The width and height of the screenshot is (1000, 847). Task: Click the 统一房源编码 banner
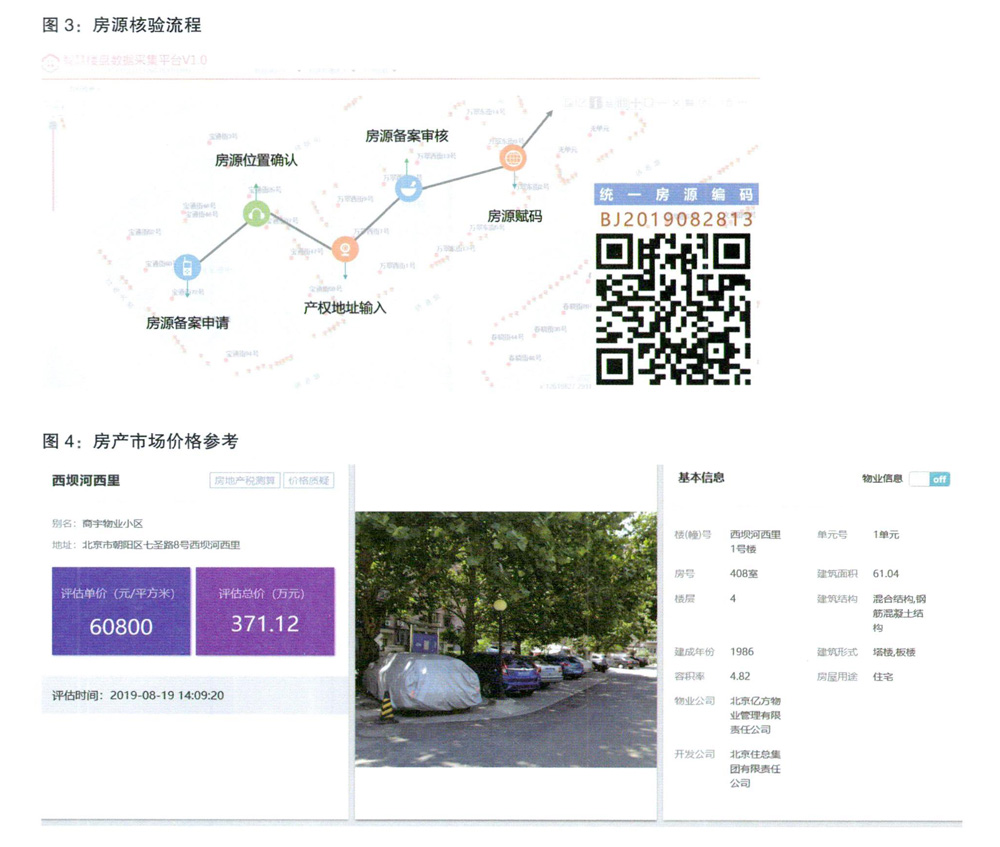676,195
